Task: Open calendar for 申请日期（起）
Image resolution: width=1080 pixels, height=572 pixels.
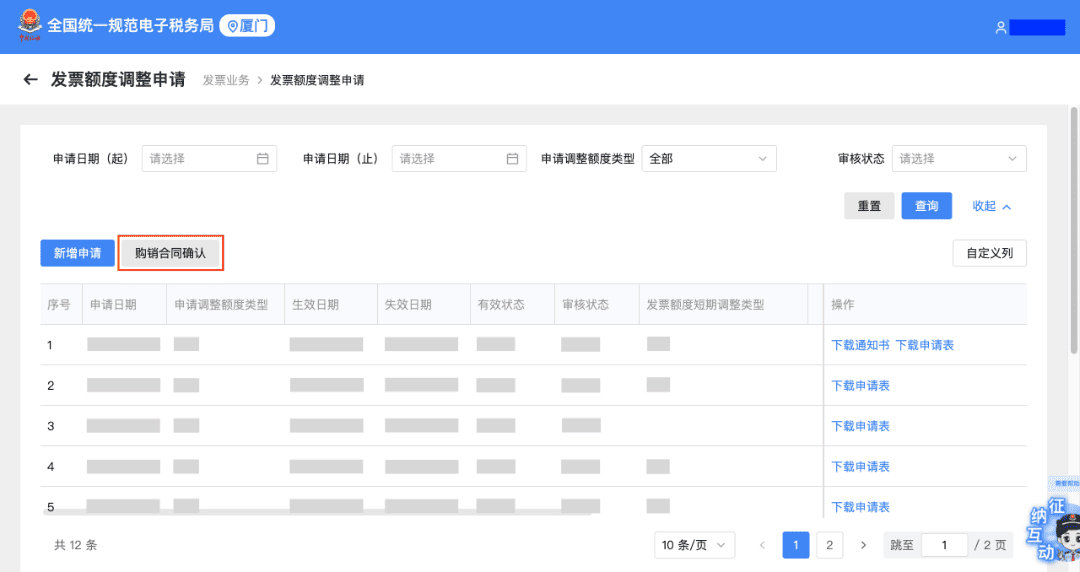Action: (263, 158)
